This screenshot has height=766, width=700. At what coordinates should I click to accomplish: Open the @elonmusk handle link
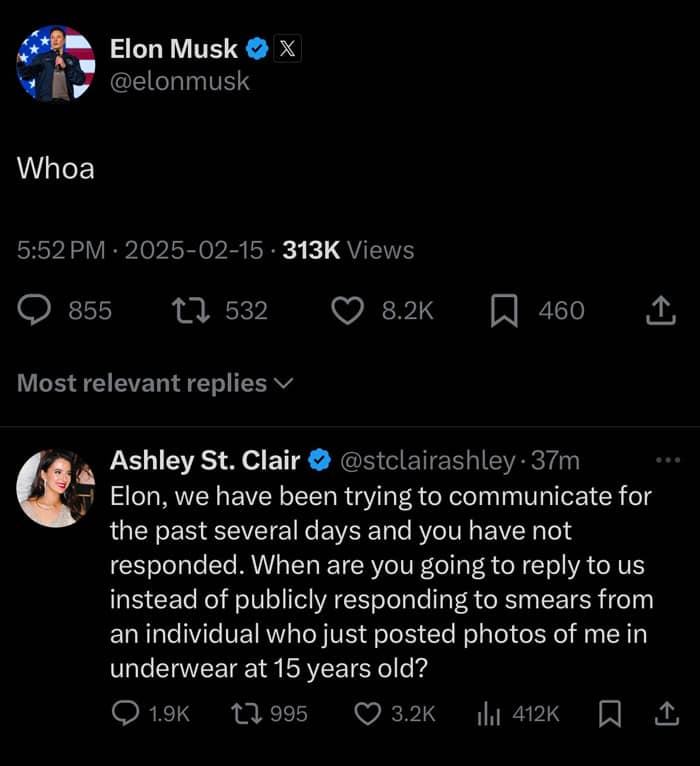coord(180,82)
